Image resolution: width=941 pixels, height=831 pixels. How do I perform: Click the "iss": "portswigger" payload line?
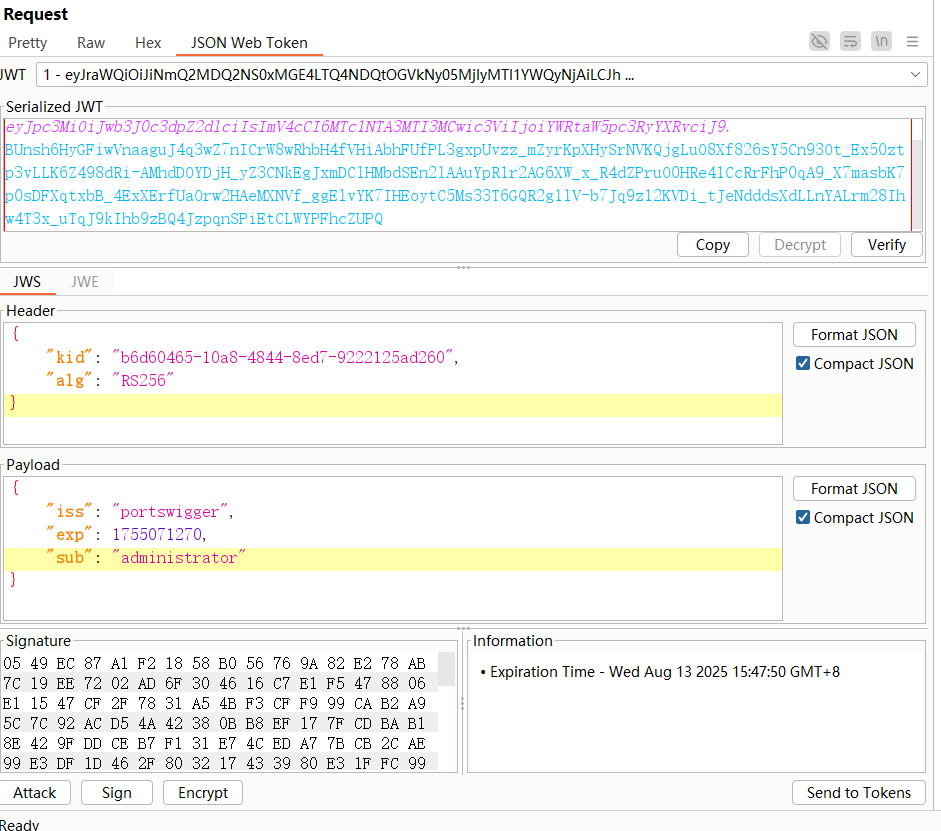(x=393, y=512)
